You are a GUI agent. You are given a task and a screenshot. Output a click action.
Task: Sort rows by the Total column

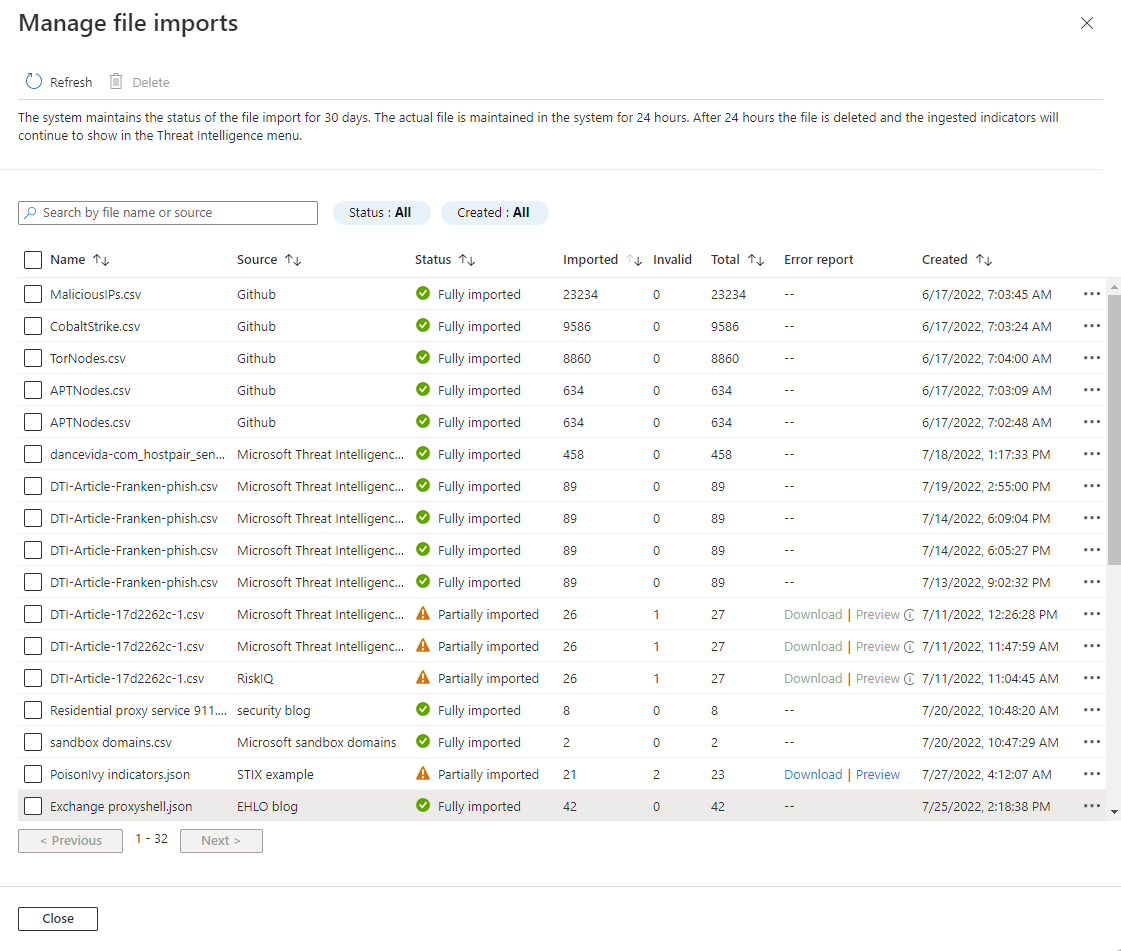pos(753,259)
